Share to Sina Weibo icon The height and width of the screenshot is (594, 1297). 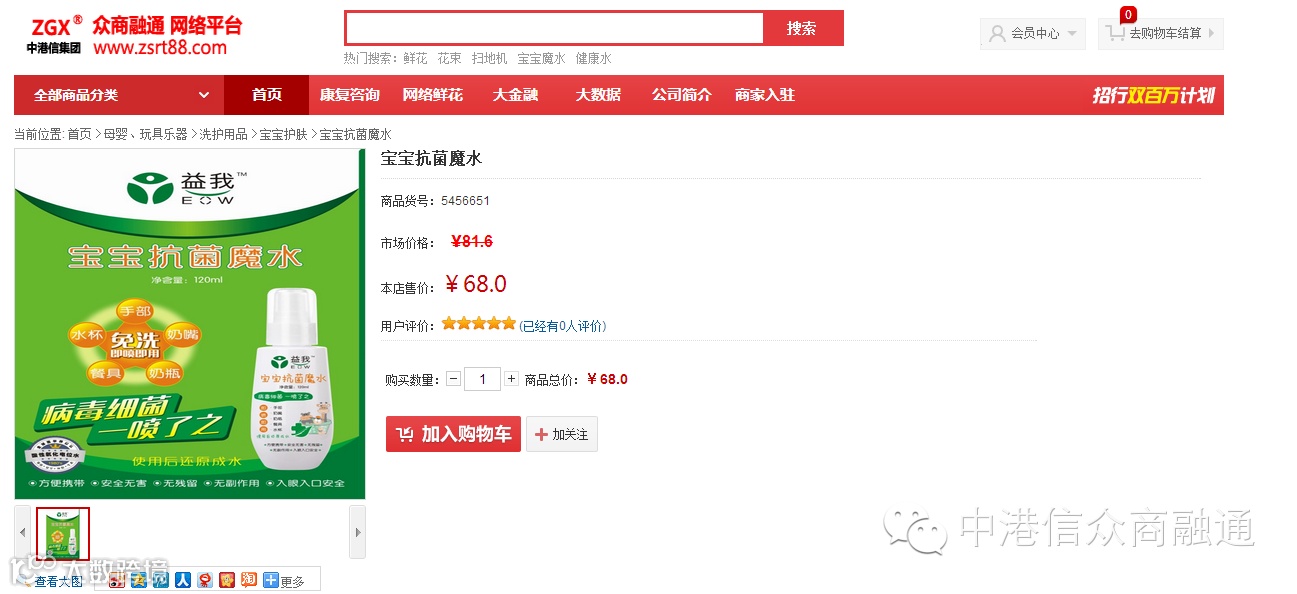pyautogui.click(x=117, y=580)
